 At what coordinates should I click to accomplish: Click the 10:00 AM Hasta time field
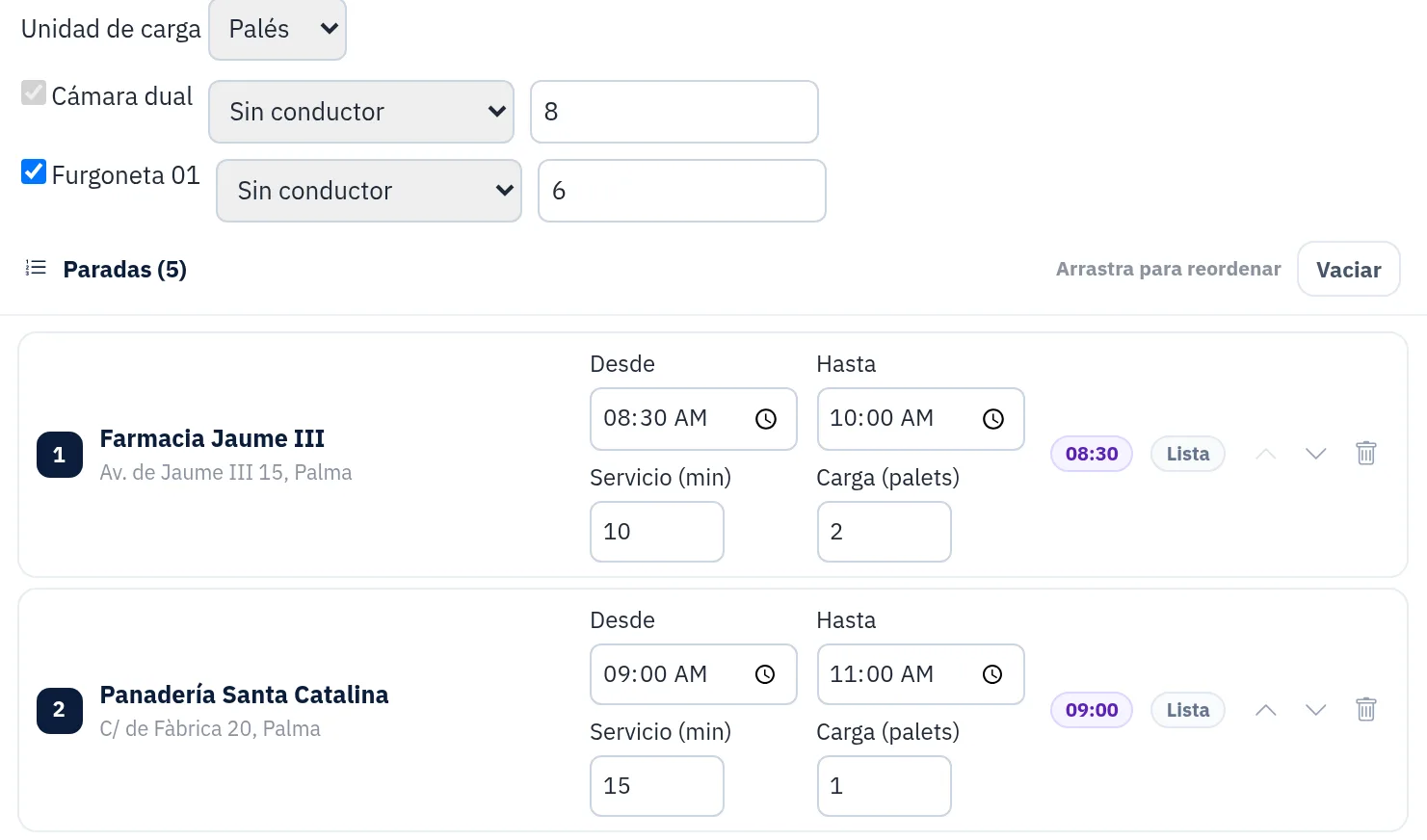click(x=921, y=419)
